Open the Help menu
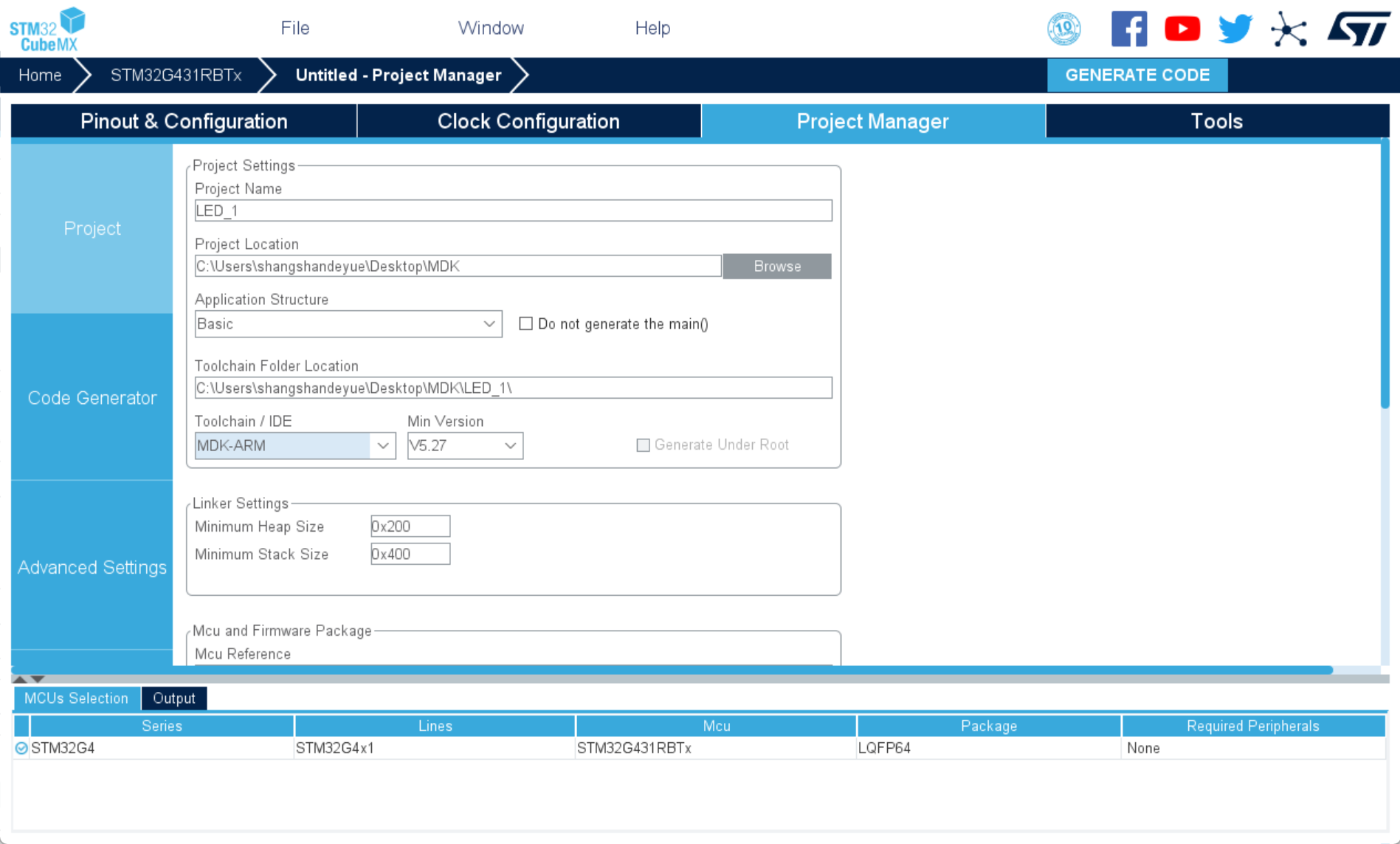1400x844 pixels. point(652,28)
